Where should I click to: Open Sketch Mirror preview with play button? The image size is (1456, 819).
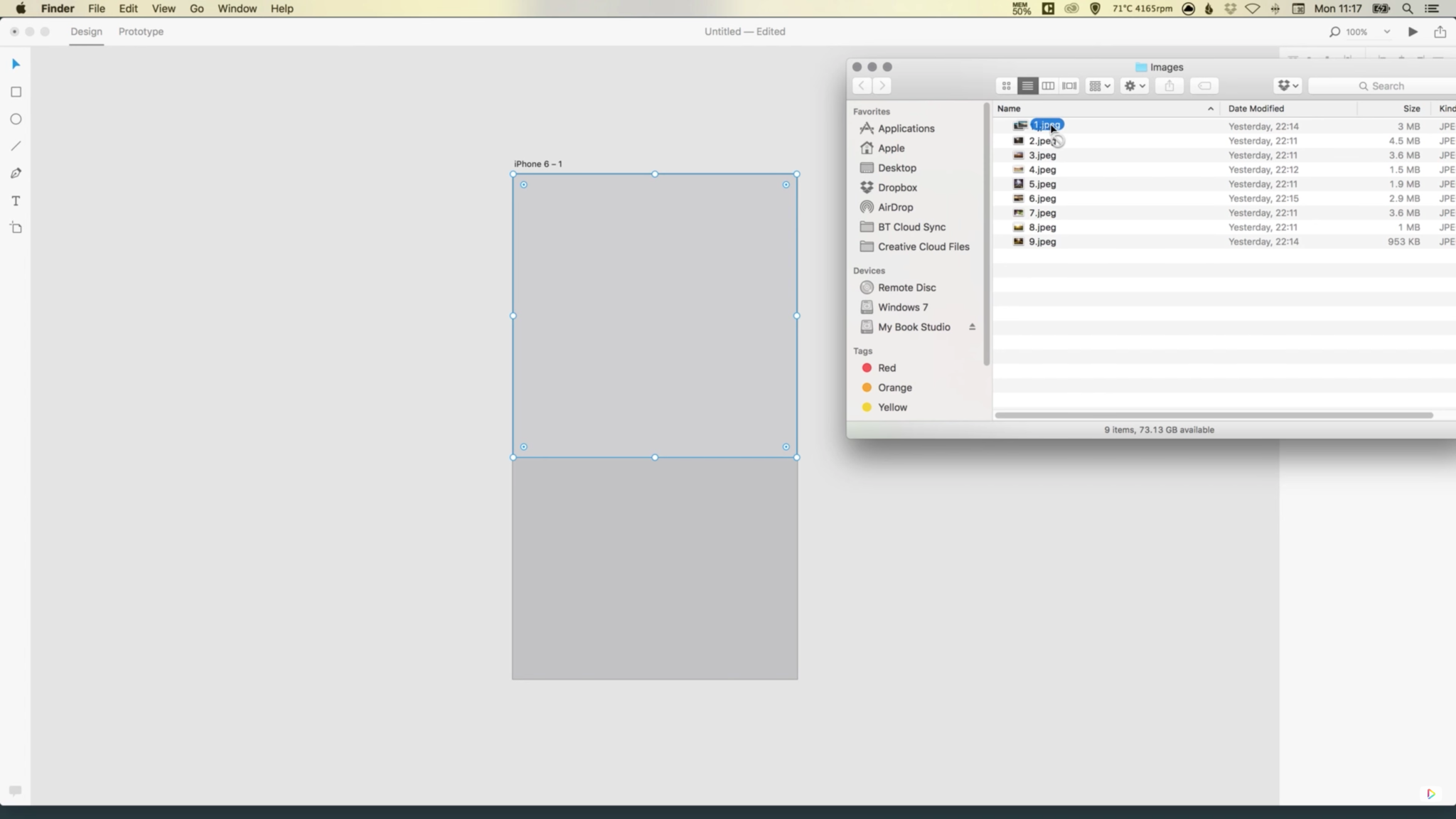[x=1412, y=31]
